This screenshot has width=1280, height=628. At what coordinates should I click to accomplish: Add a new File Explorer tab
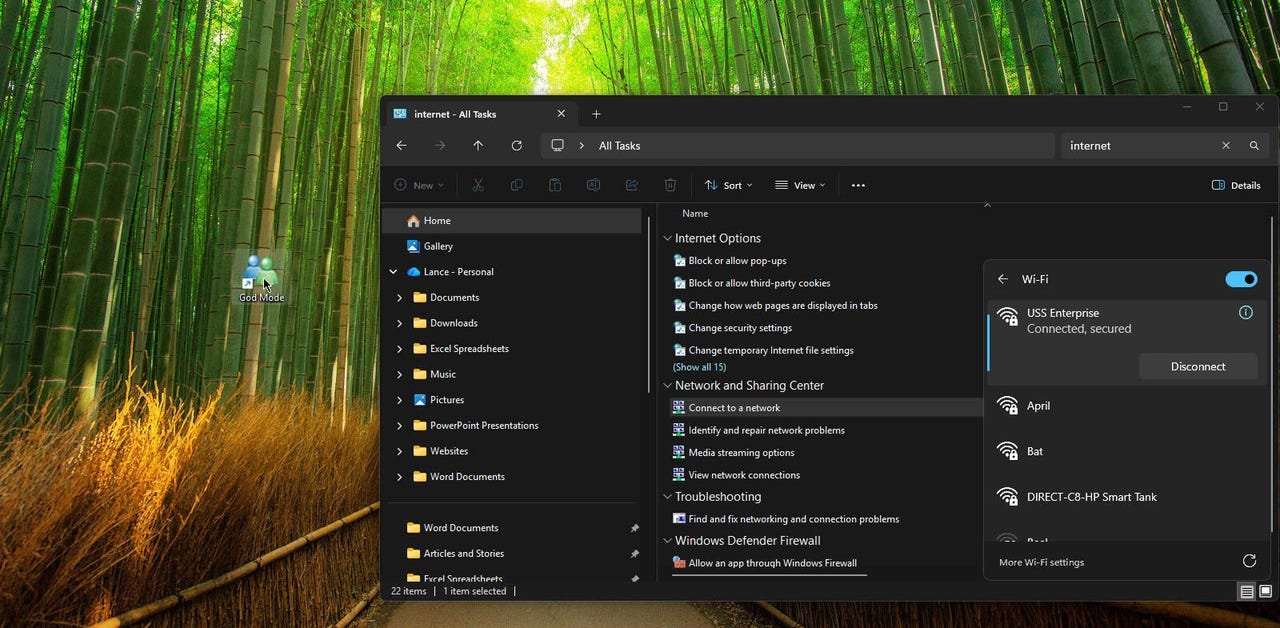[596, 114]
